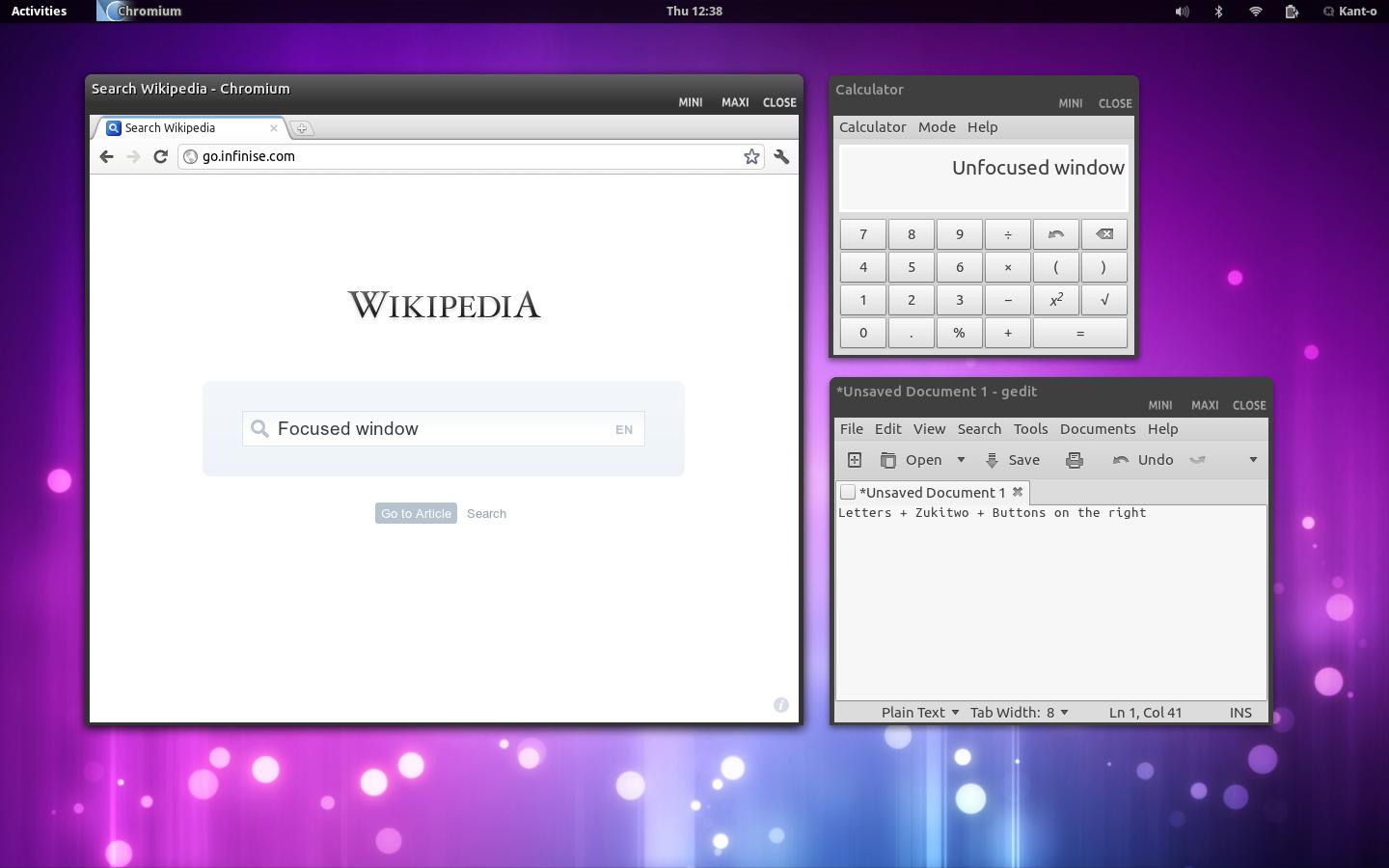
Task: Open the File menu in gedit
Action: pos(852,429)
